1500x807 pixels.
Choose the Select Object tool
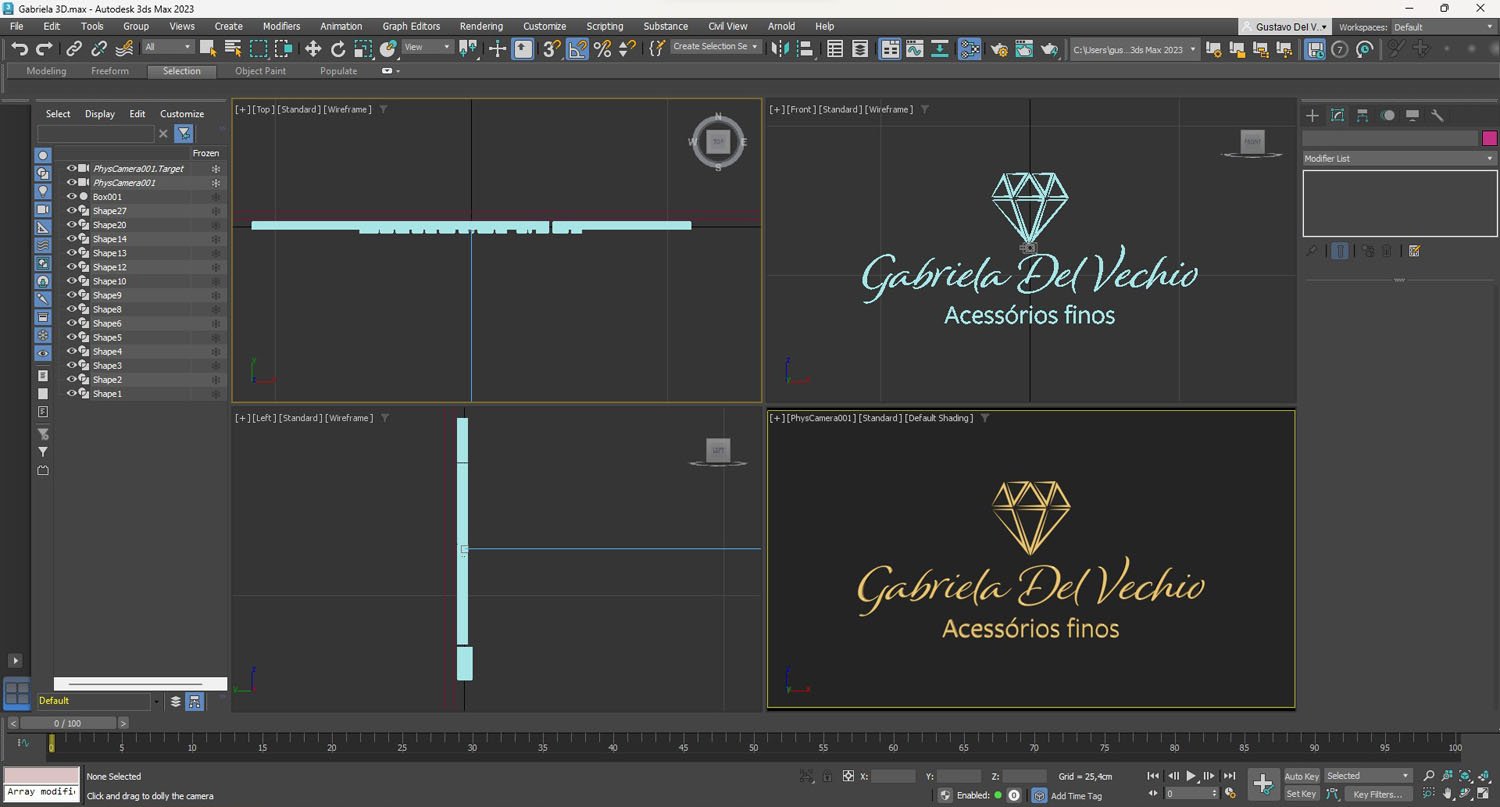pos(208,48)
